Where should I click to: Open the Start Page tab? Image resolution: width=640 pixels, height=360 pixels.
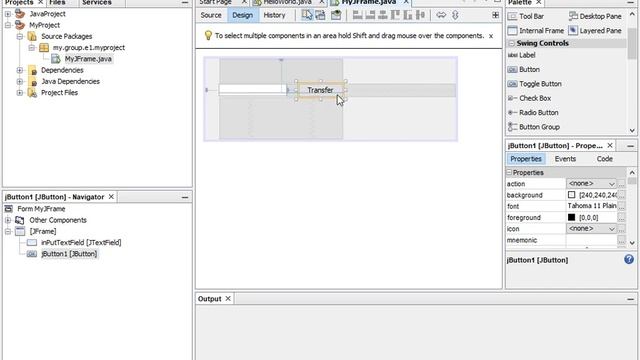[216, 2]
